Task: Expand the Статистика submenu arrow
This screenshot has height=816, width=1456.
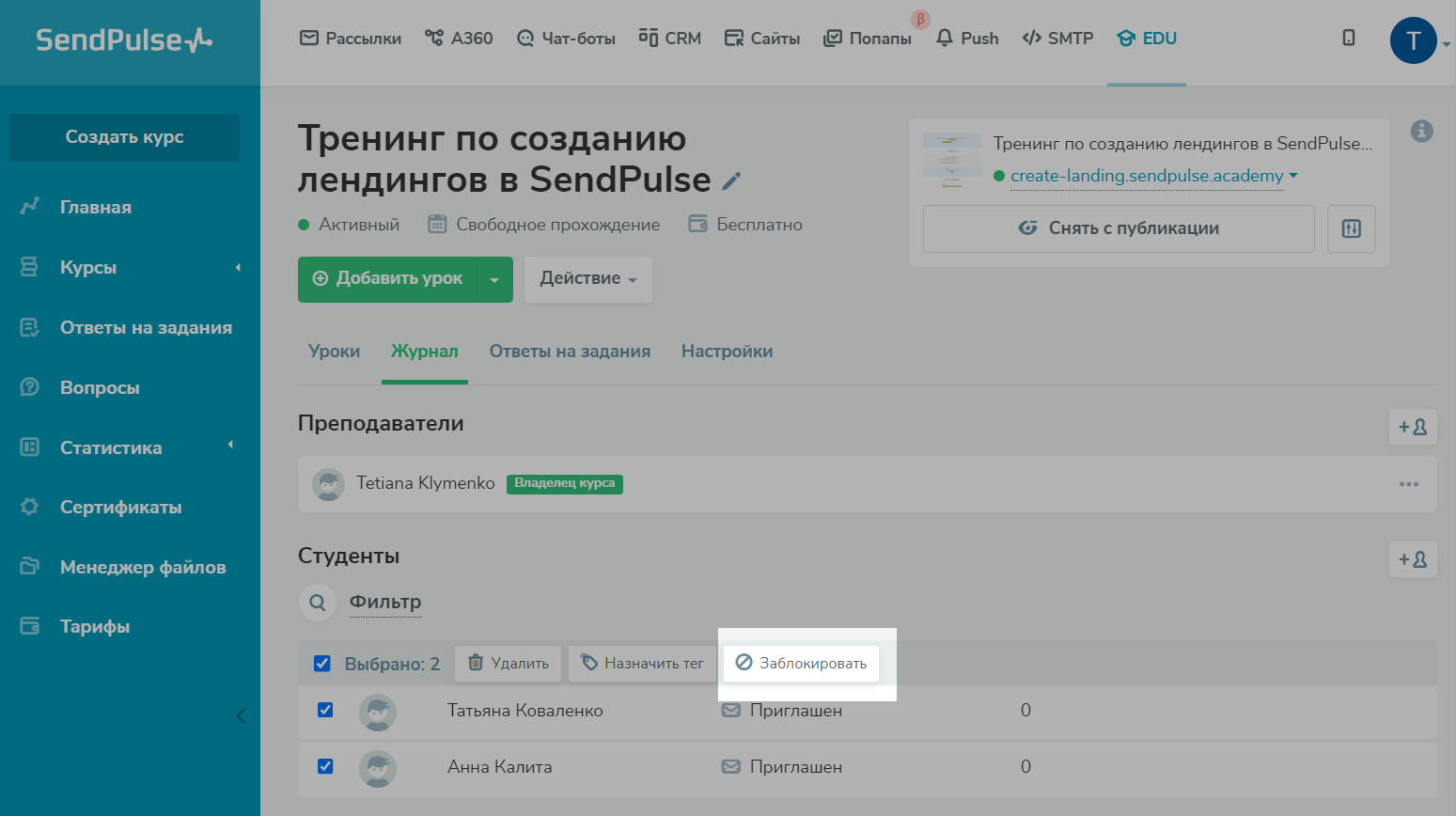Action: (230, 445)
